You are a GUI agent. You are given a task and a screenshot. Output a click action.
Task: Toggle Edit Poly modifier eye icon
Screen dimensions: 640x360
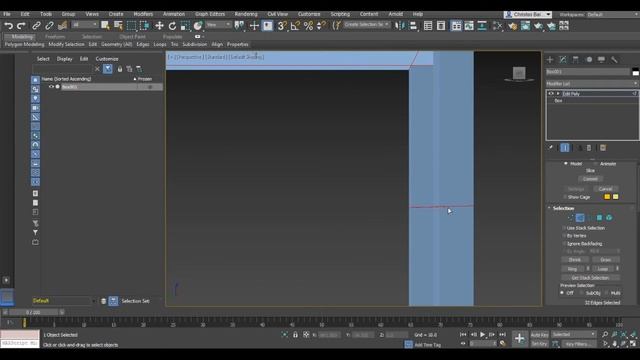tap(551, 93)
